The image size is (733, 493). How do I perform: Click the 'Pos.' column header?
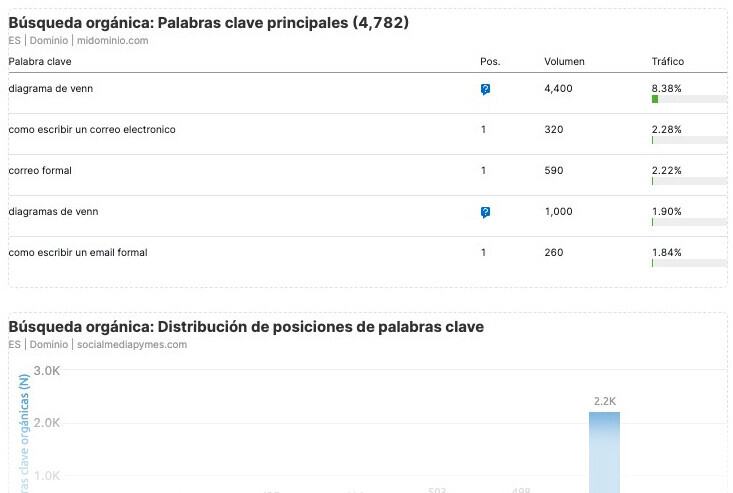(x=490, y=62)
